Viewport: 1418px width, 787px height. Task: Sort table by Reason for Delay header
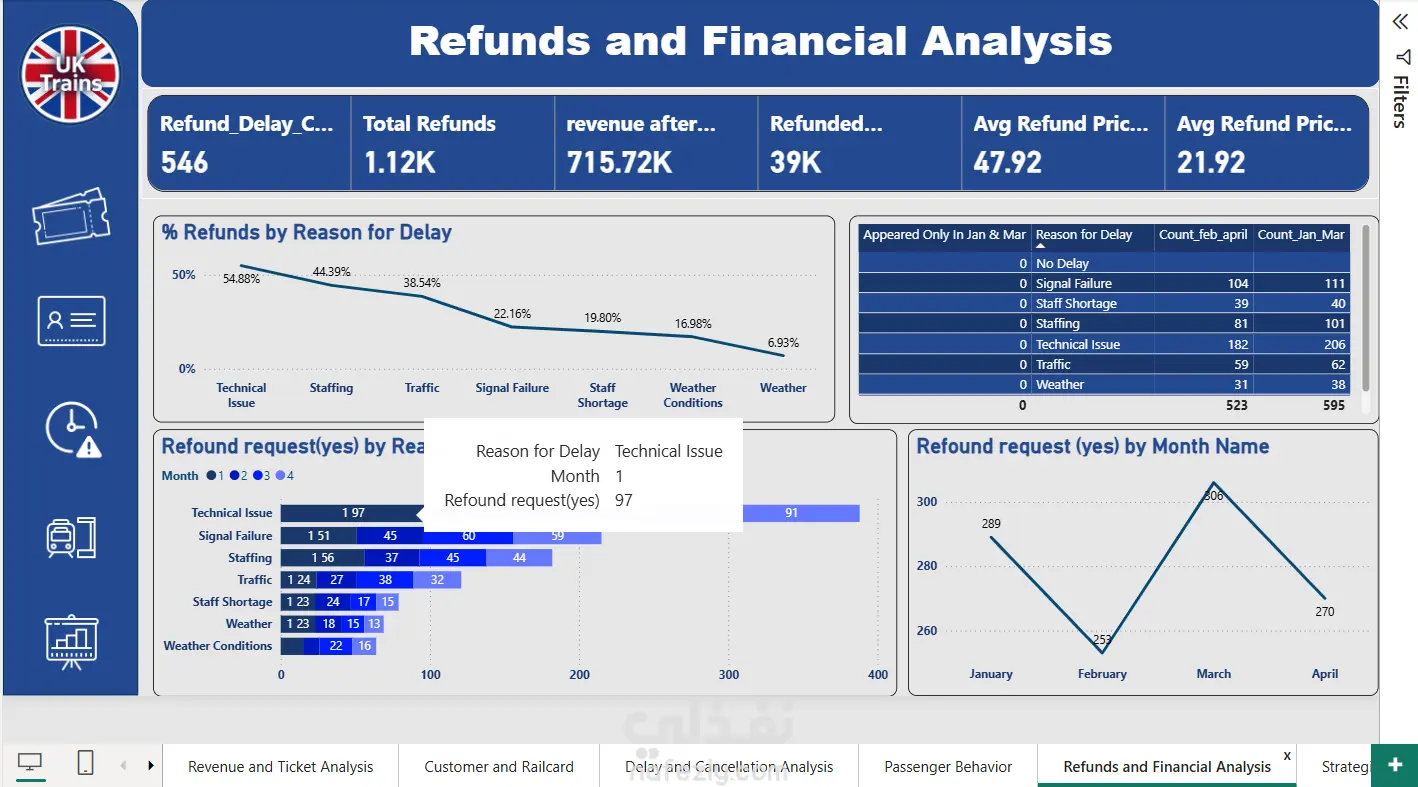1084,235
